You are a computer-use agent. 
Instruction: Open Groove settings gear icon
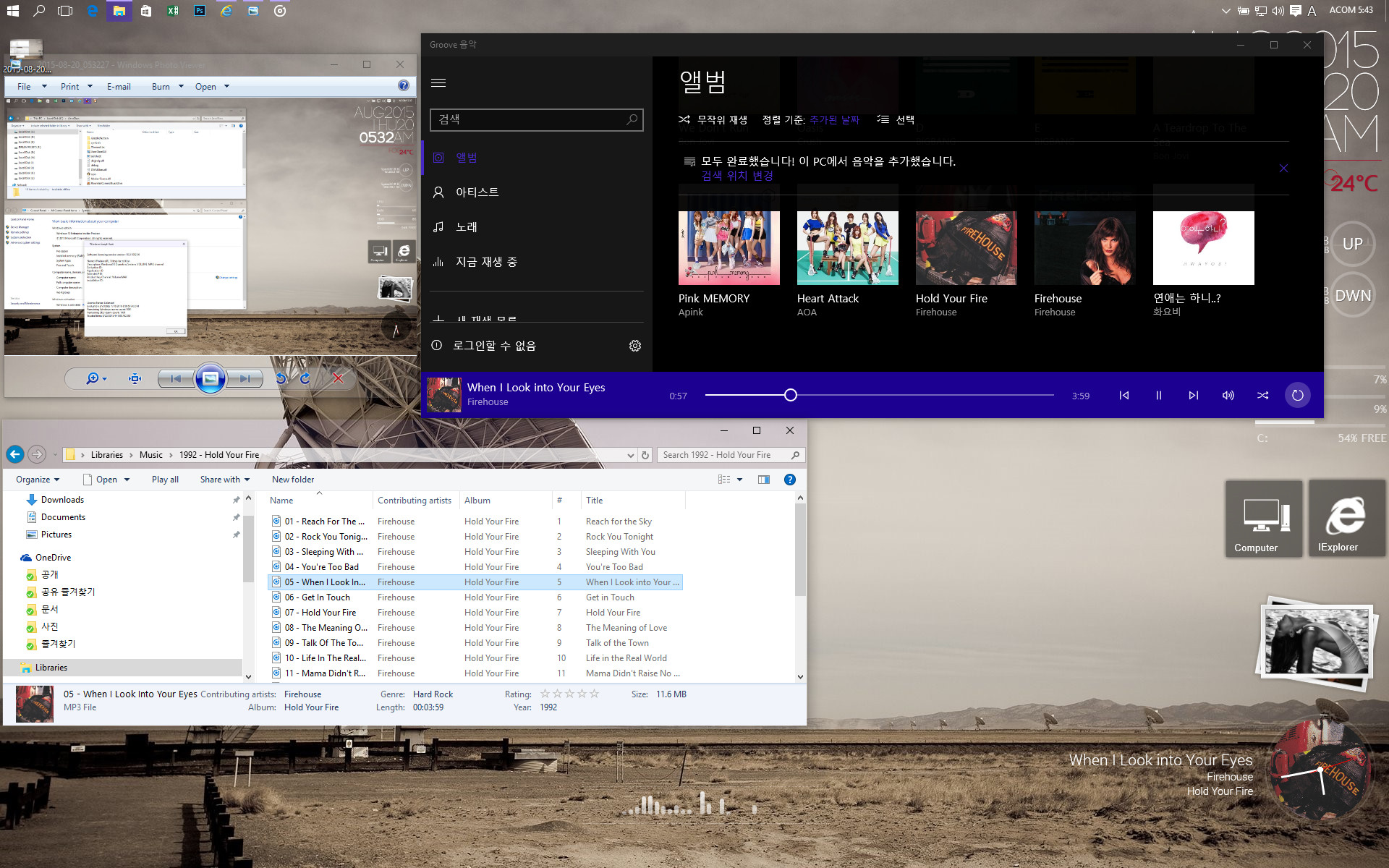[635, 346]
